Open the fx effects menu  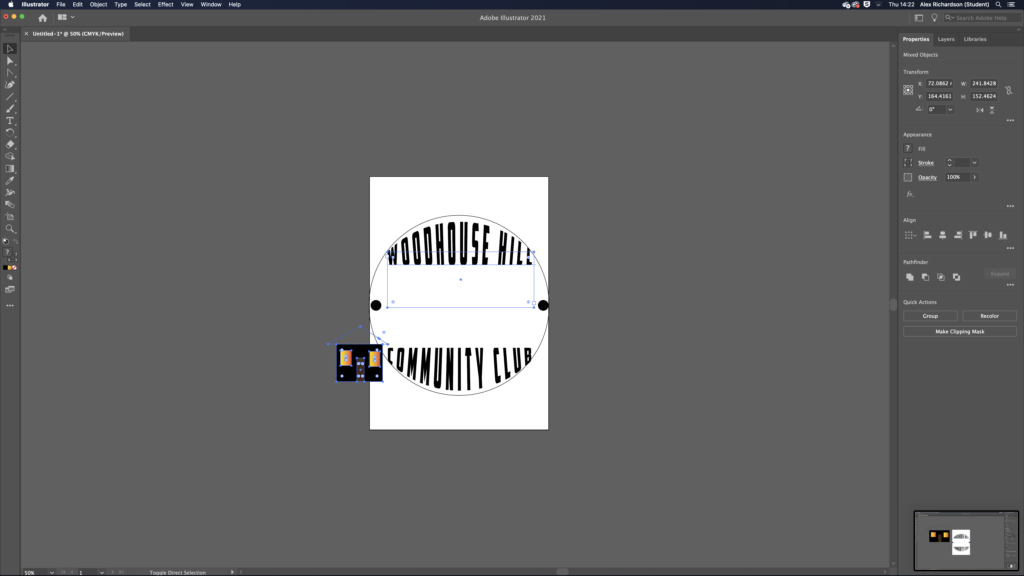[910, 194]
